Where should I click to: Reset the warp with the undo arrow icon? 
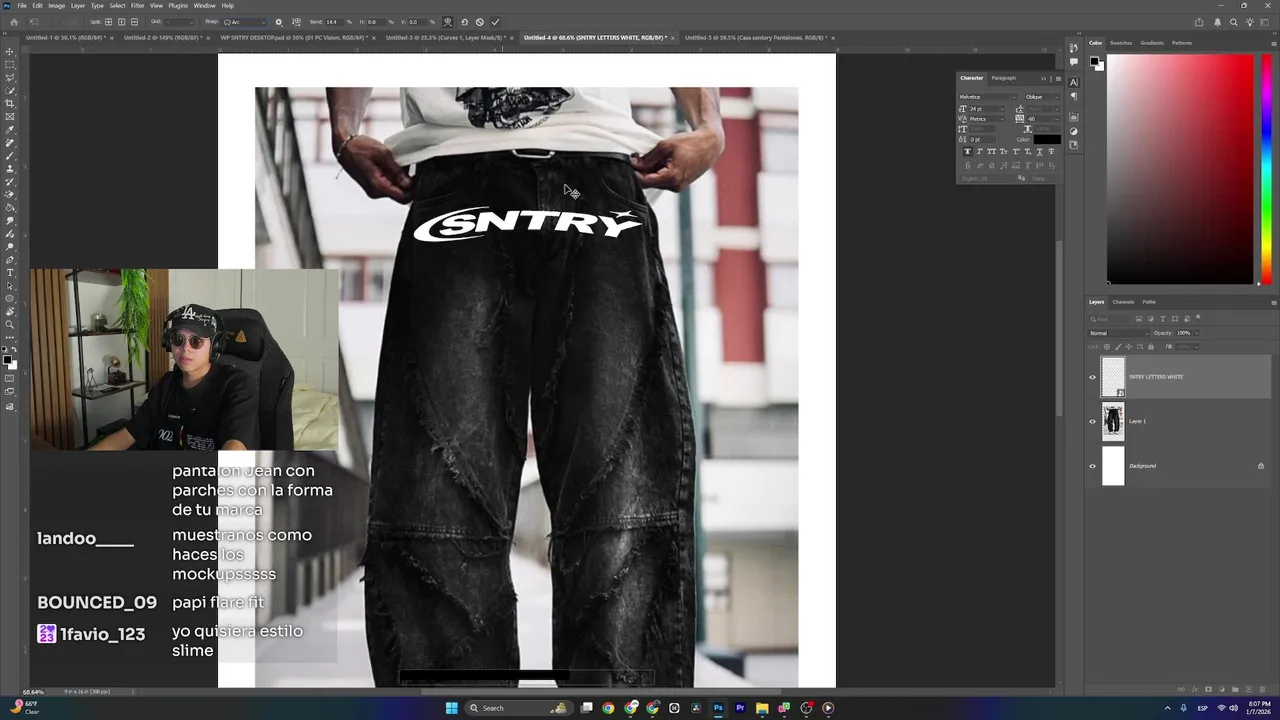coord(464,22)
